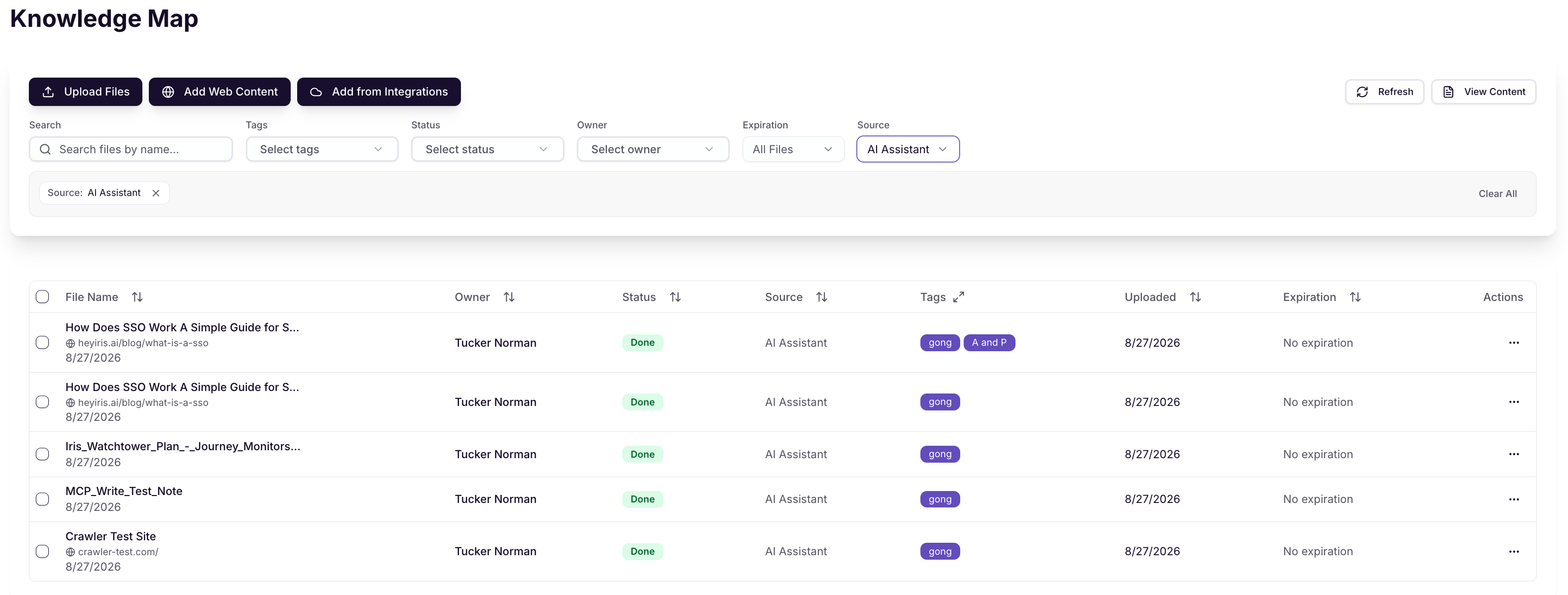Sort the Owner column
The height and width of the screenshot is (595, 1568).
click(509, 297)
